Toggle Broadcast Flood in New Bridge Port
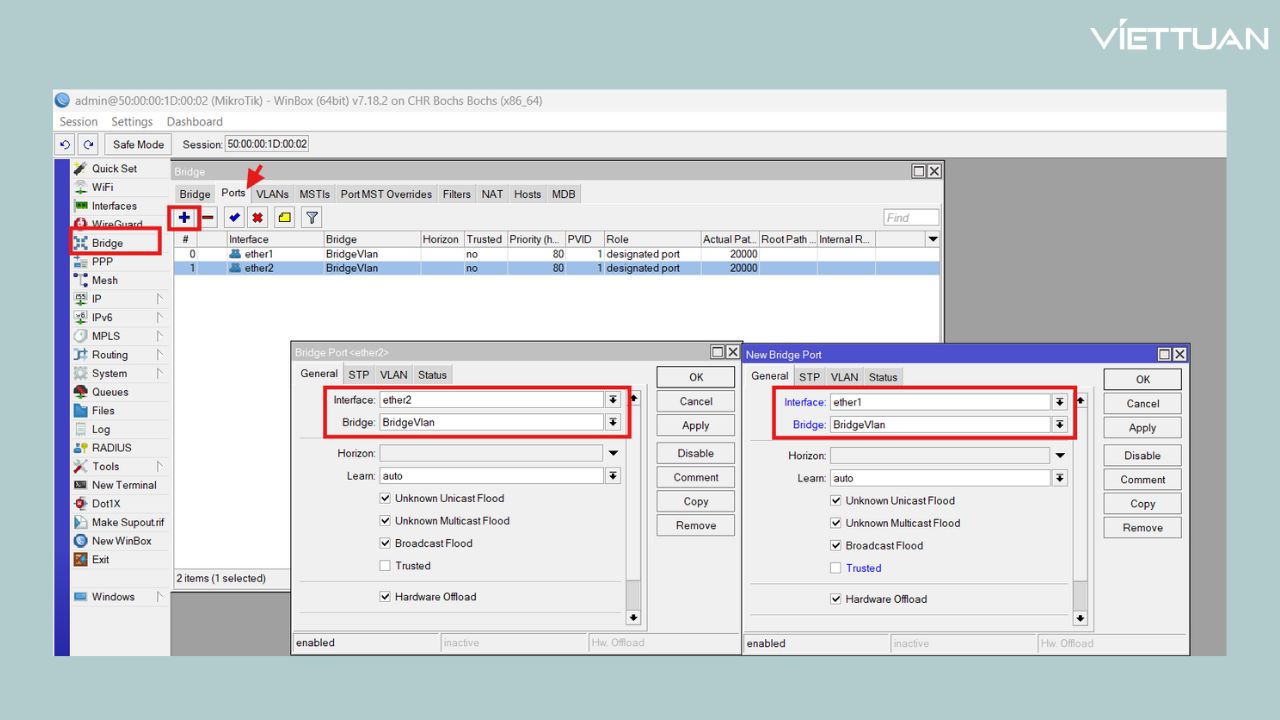1280x720 pixels. point(836,546)
